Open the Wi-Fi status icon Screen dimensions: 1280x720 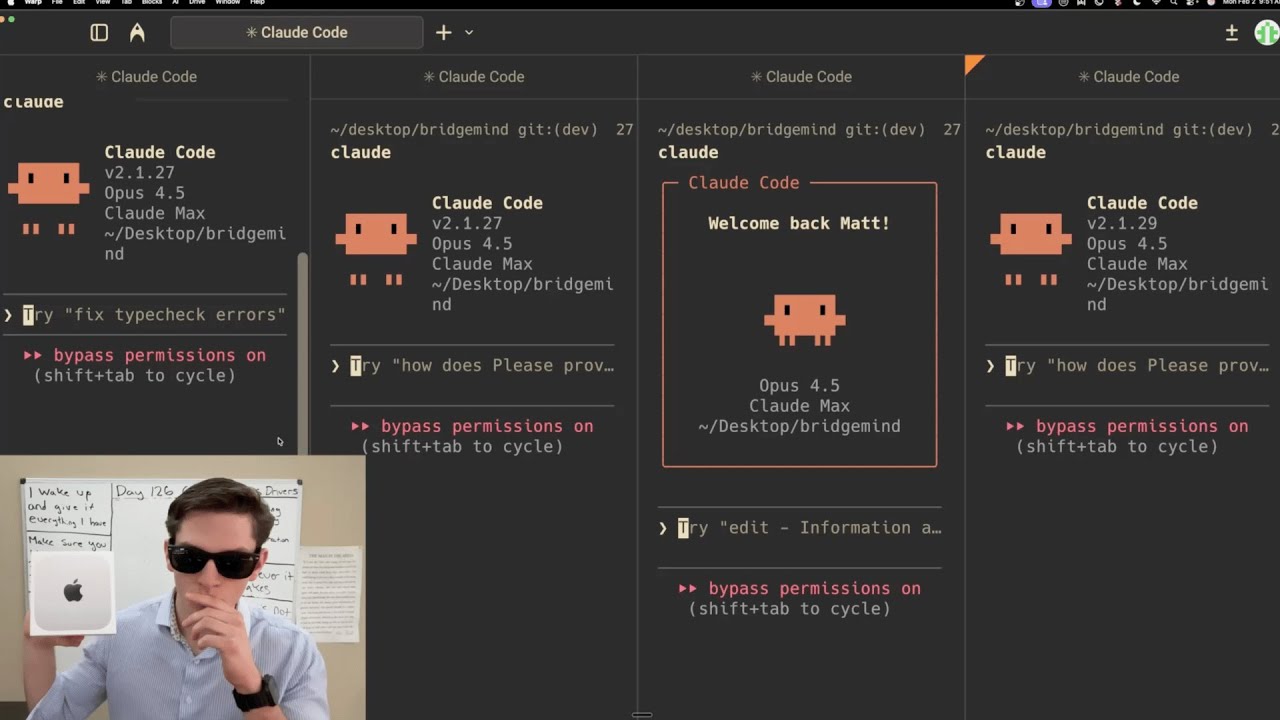tap(1157, 3)
